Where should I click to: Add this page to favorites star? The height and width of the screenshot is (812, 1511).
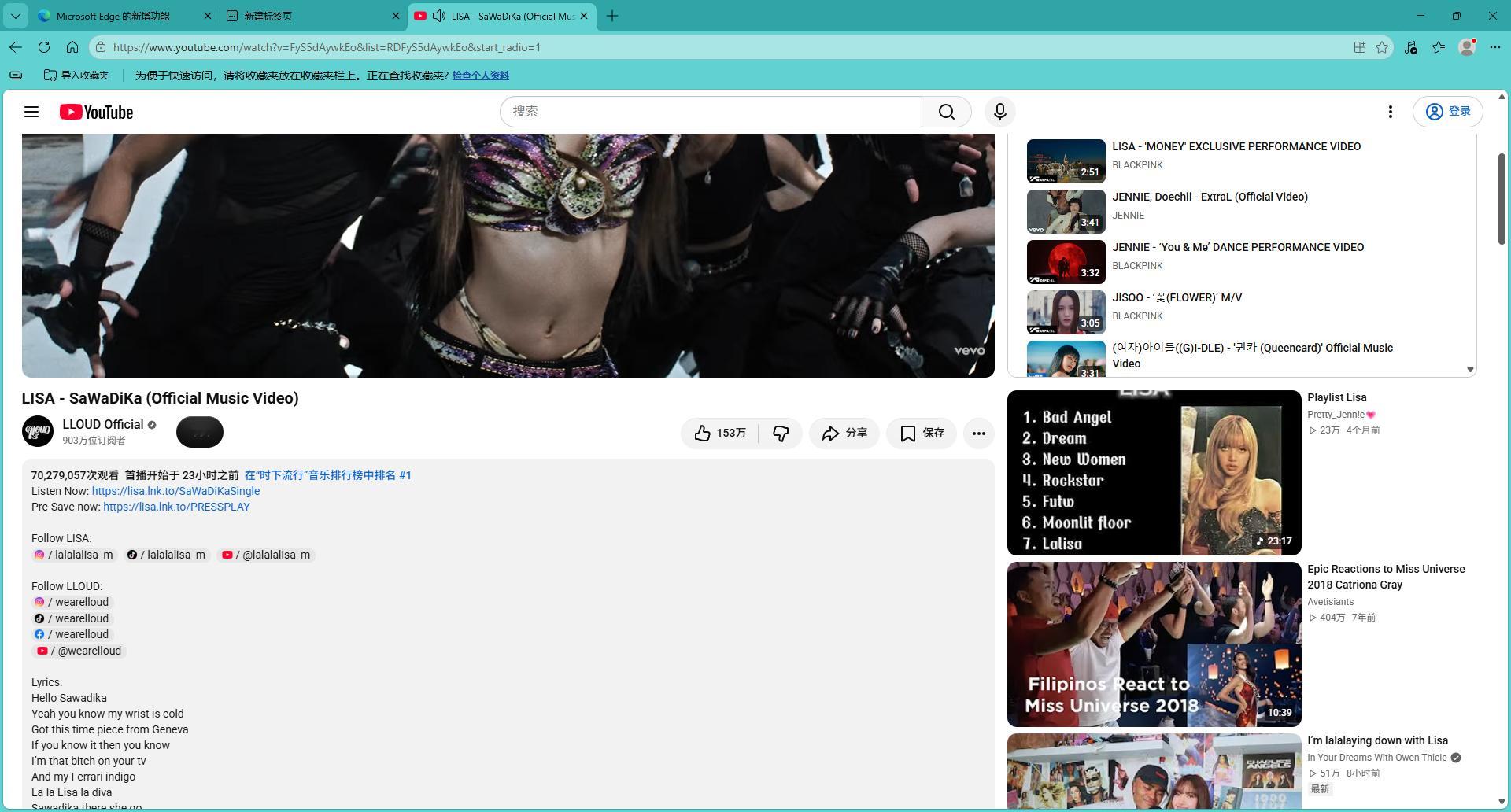(x=1382, y=47)
